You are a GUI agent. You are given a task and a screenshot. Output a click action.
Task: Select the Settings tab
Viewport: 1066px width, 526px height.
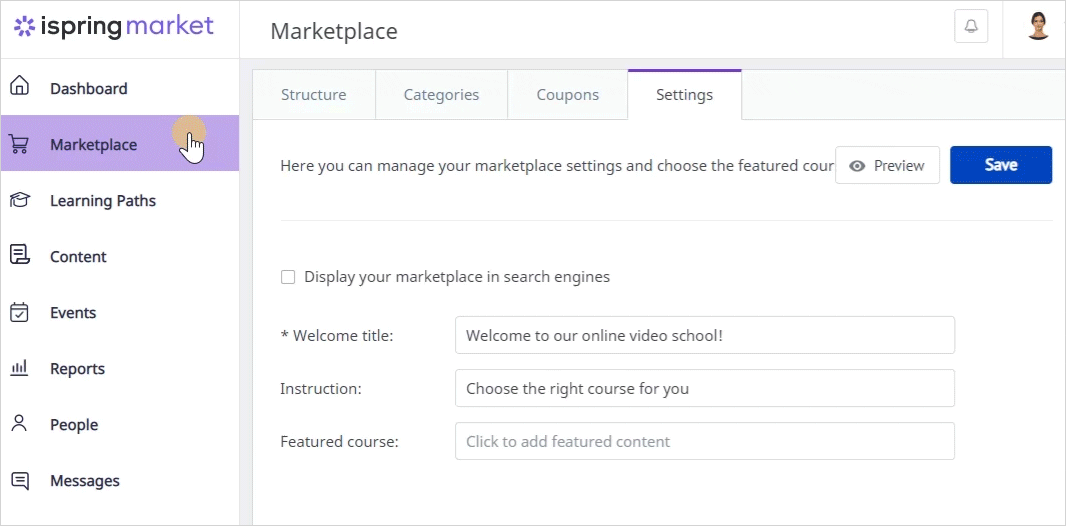[685, 94]
